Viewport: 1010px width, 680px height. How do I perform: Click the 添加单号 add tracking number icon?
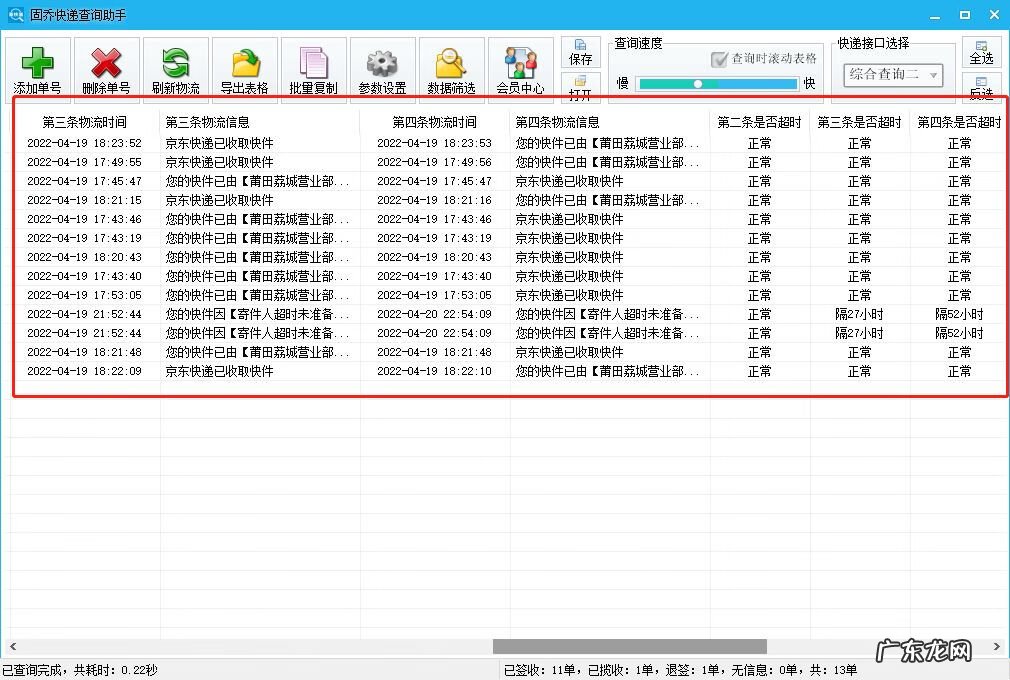point(37,67)
